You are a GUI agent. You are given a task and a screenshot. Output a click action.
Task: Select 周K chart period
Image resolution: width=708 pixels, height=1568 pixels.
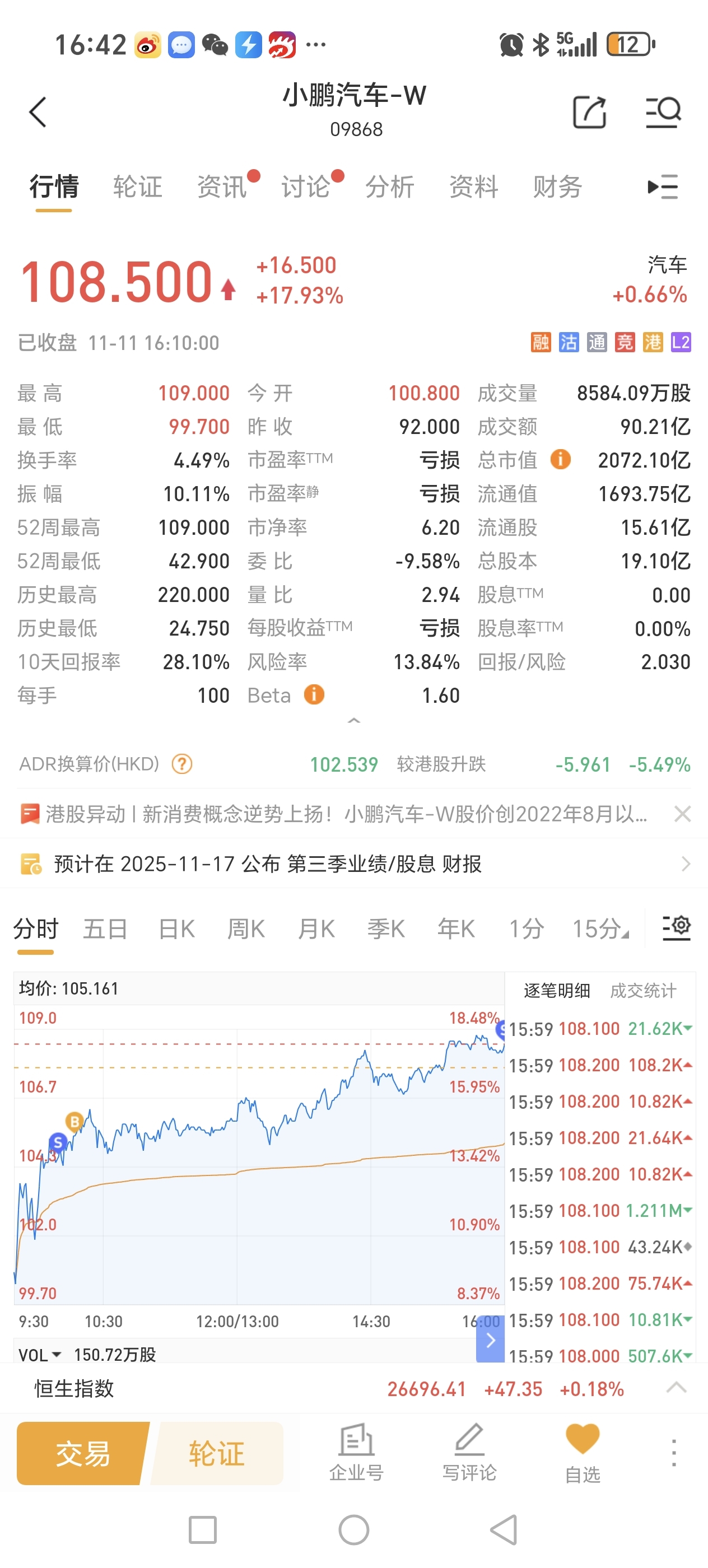point(246,929)
